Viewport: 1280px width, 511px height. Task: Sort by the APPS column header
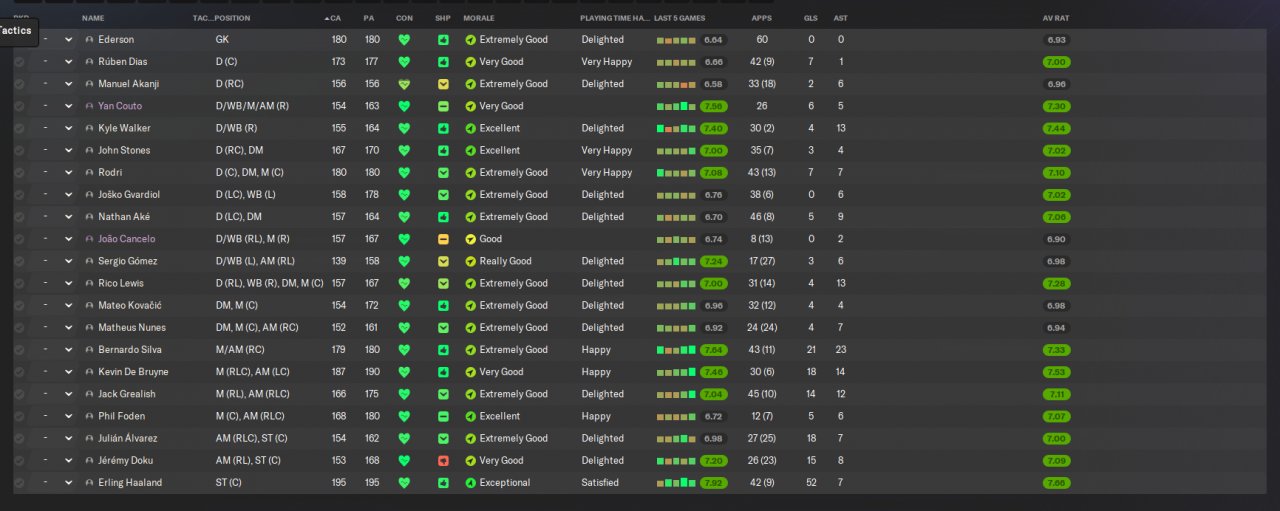(761, 18)
